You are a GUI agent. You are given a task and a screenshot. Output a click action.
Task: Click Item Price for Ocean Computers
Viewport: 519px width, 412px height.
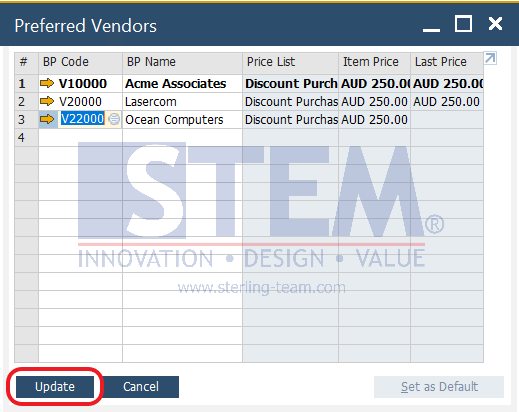pos(374,119)
